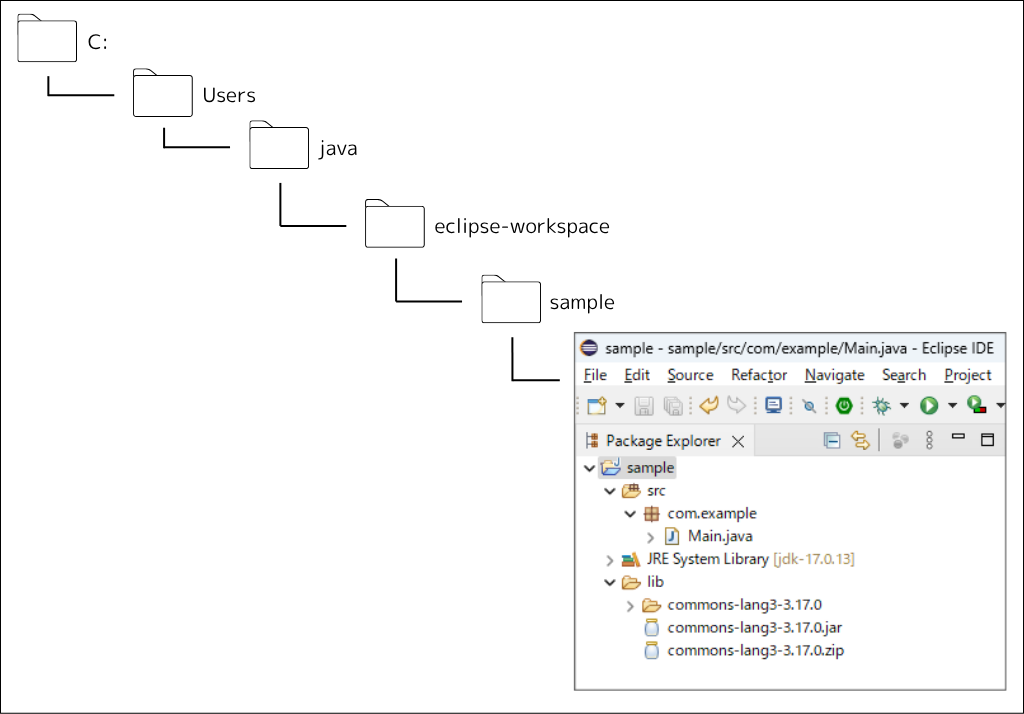The width and height of the screenshot is (1024, 714).
Task: Open the Navigate menu
Action: pos(835,375)
